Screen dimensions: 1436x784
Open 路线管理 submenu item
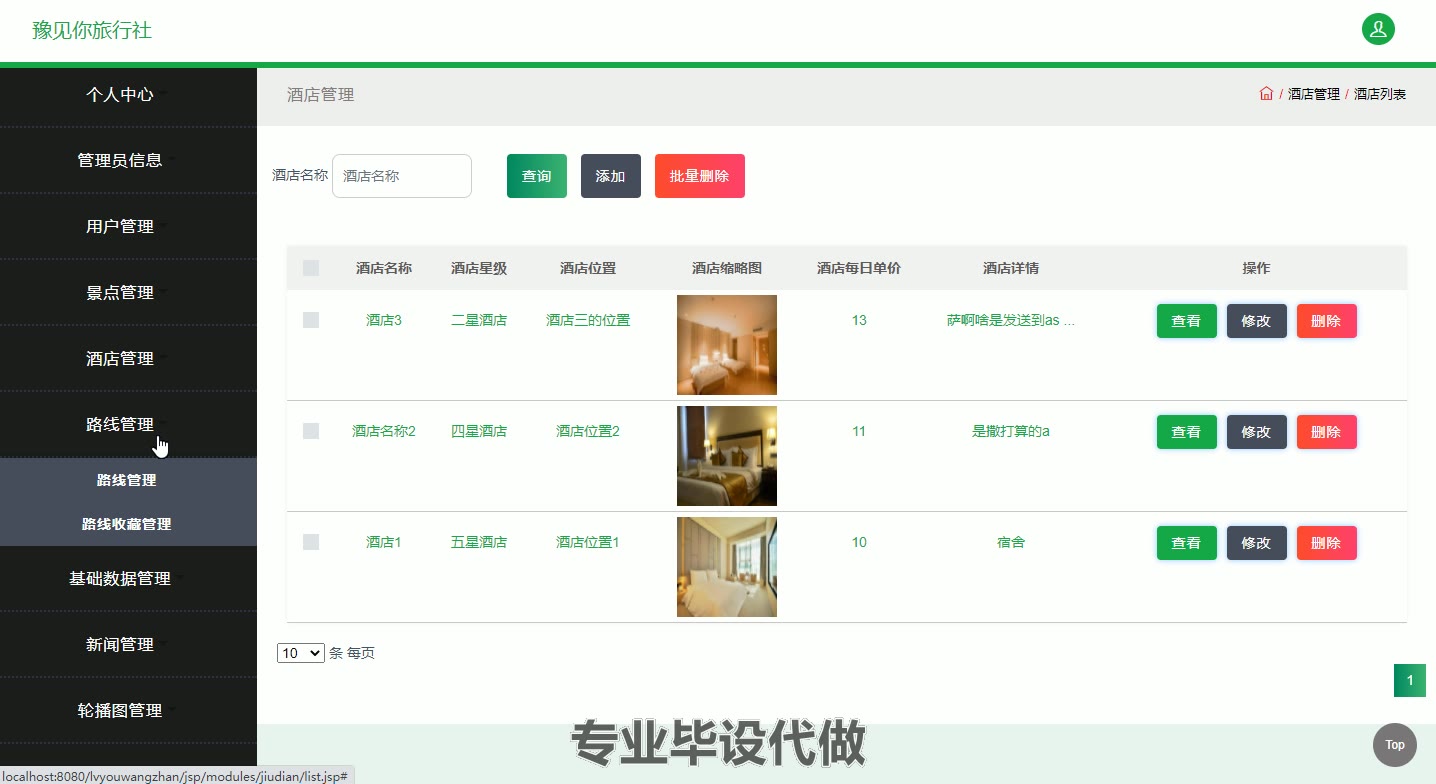127,480
